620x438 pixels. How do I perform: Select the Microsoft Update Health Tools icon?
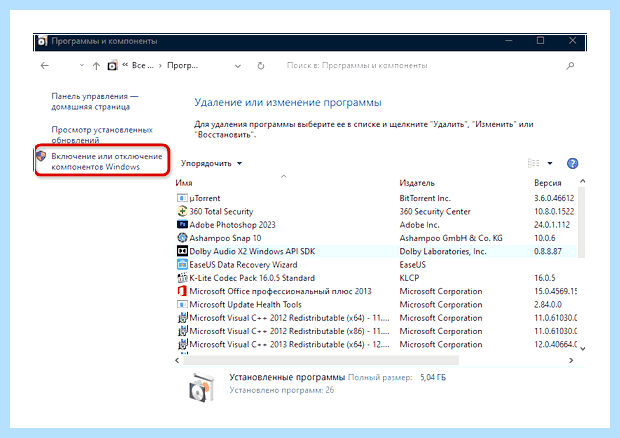tap(182, 304)
